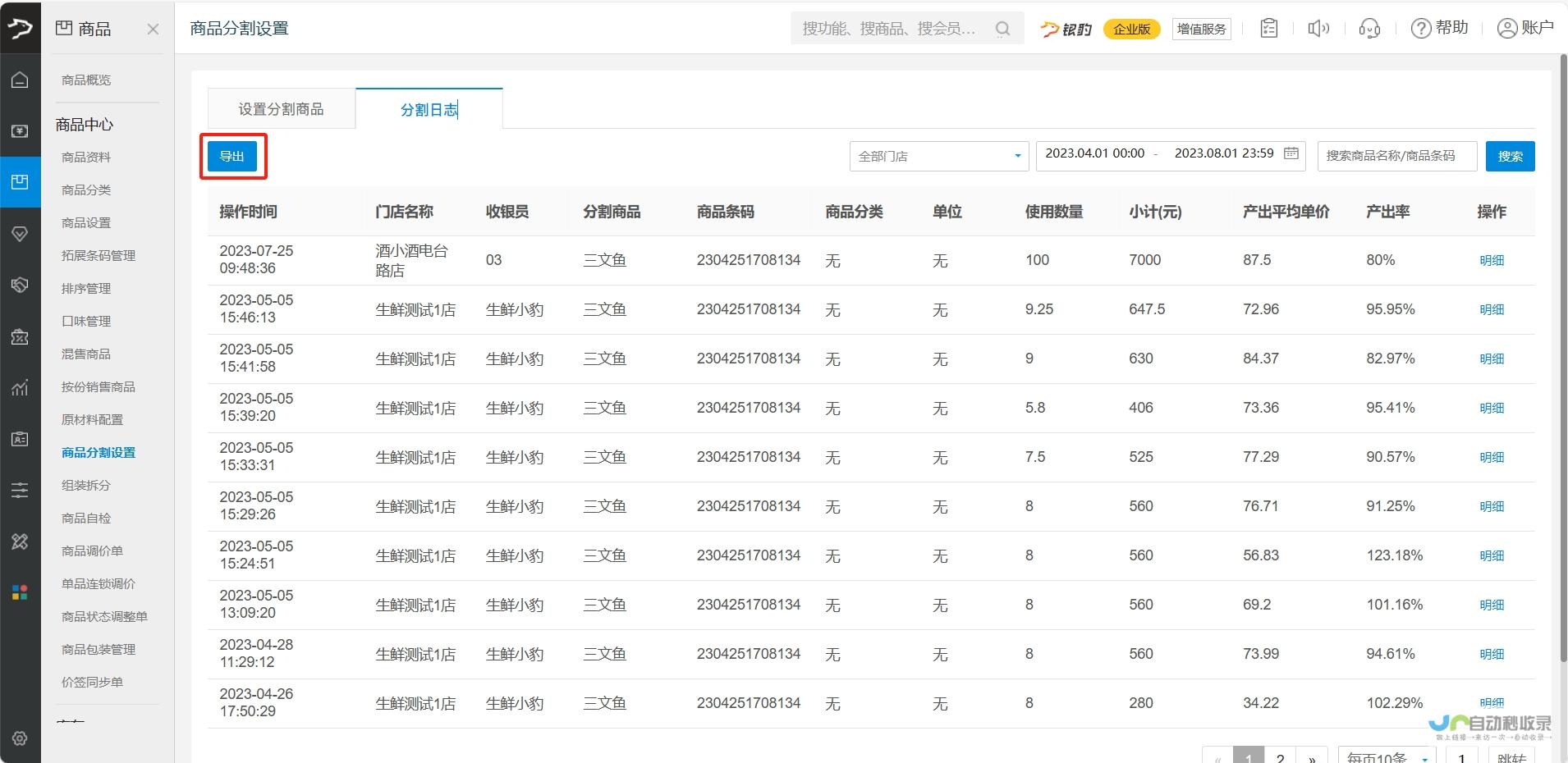Open 商品调价单 in sidebar

pos(92,551)
